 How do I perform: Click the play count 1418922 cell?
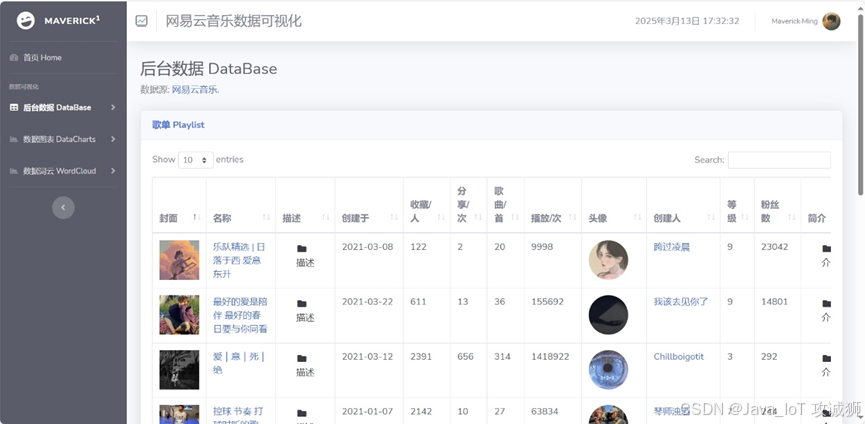tap(550, 357)
